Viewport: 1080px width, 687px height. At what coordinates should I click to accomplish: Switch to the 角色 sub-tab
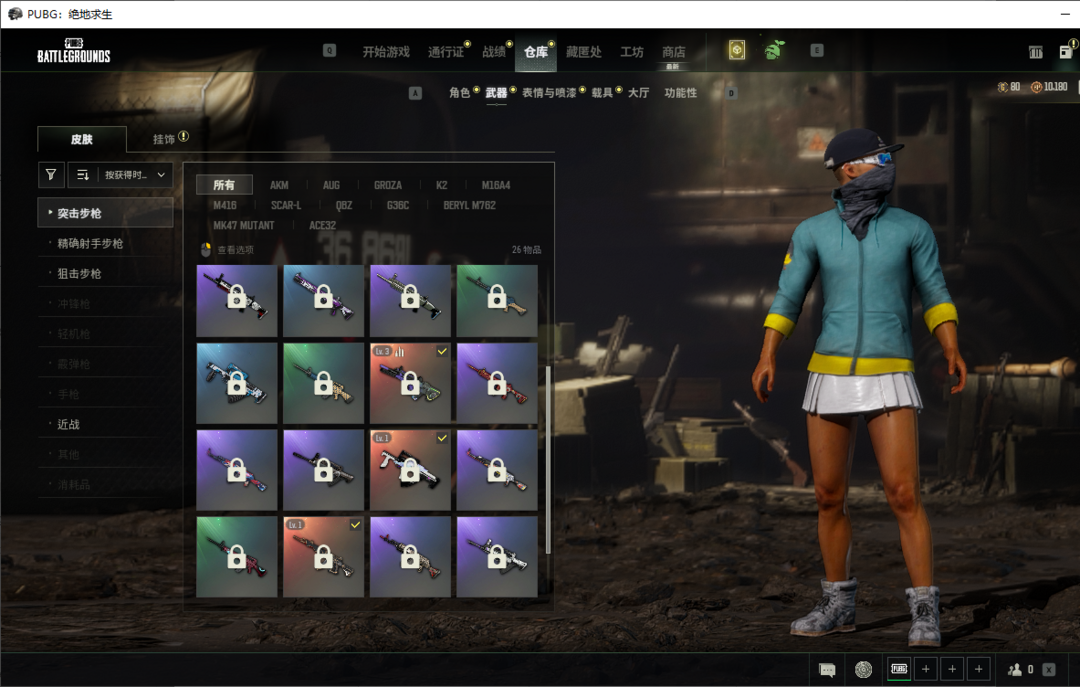[x=459, y=92]
